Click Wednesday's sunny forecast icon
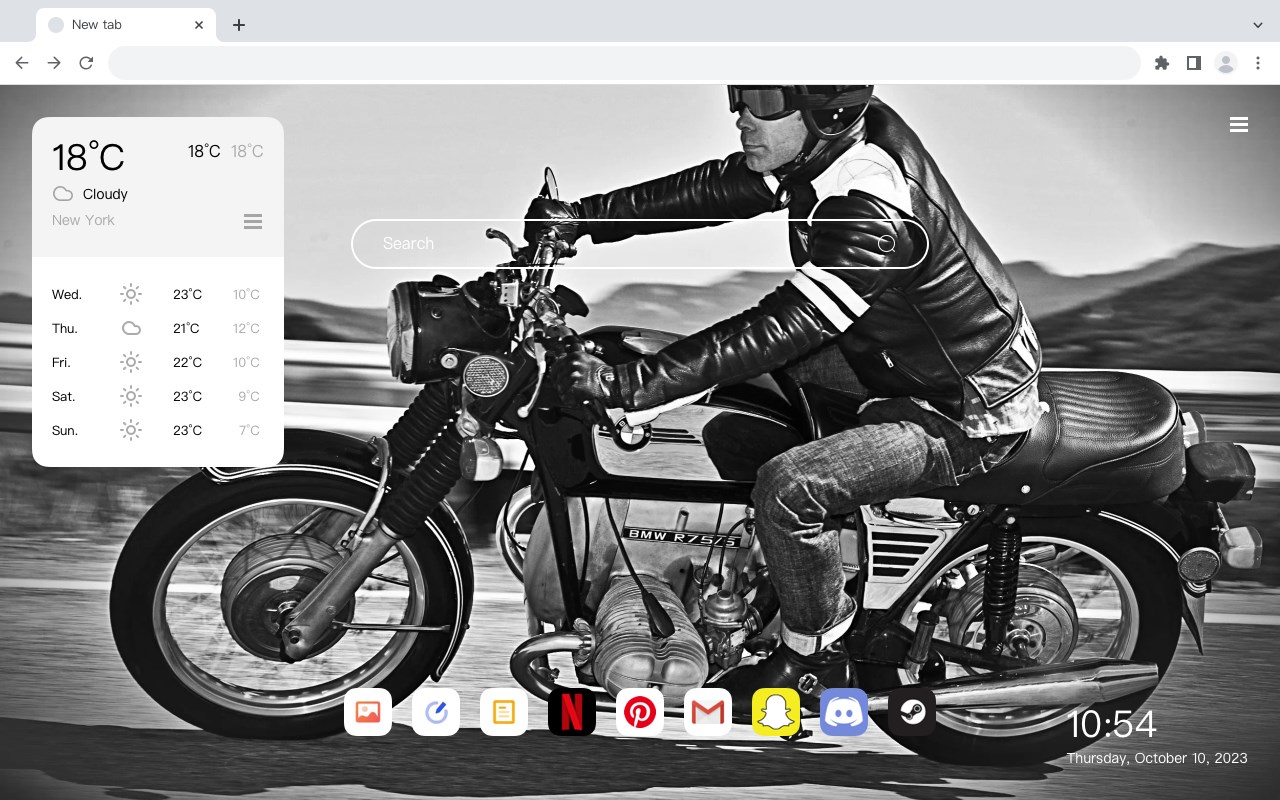Screen dimensions: 1280x800 click(131, 294)
